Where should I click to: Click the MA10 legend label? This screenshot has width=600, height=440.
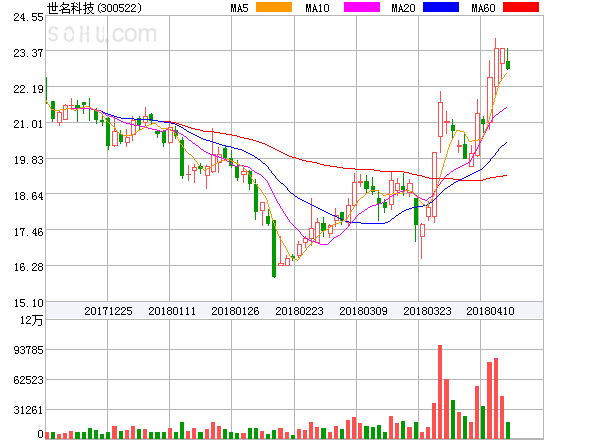317,8
